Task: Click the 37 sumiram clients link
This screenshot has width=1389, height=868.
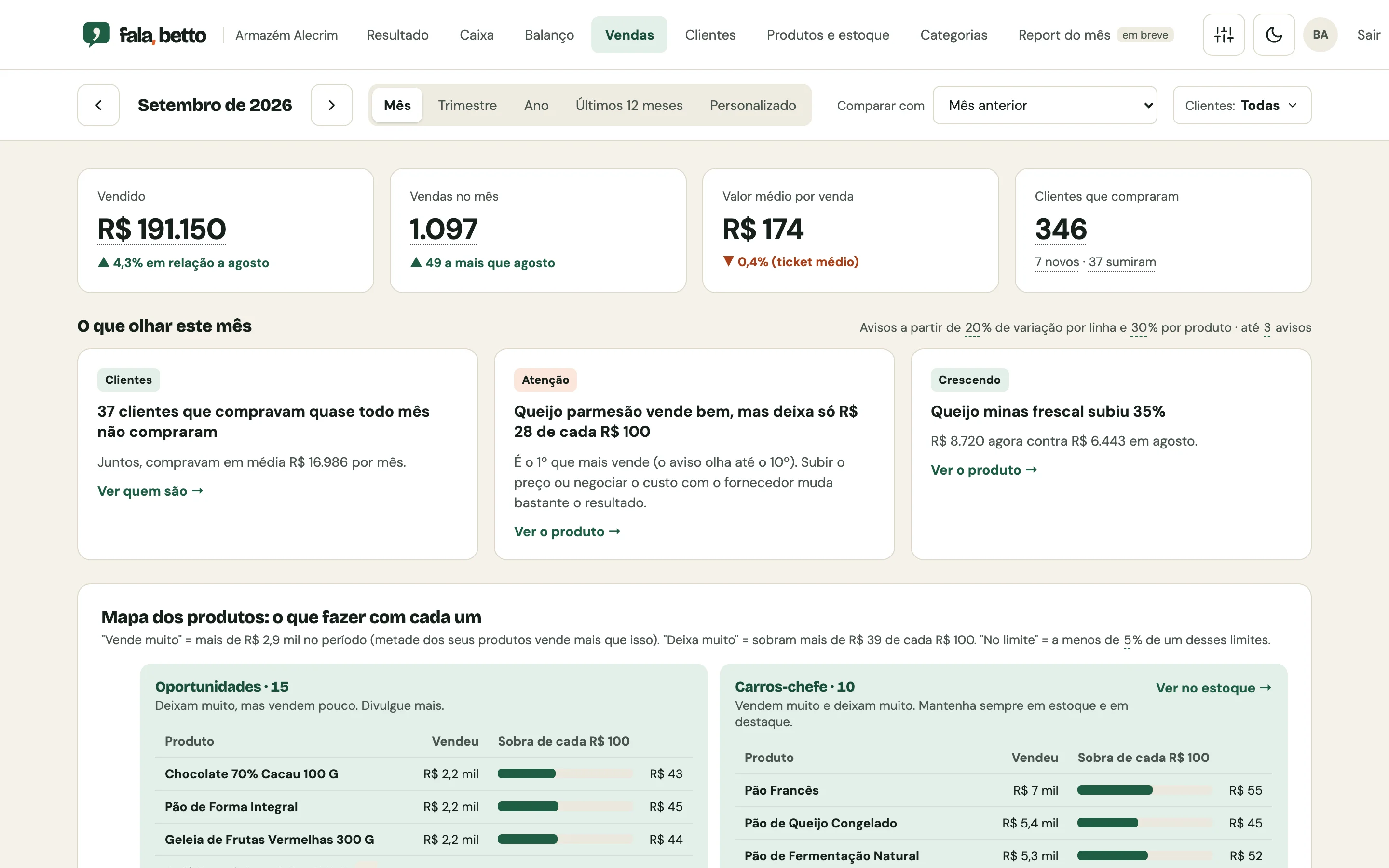Action: coord(1122,262)
